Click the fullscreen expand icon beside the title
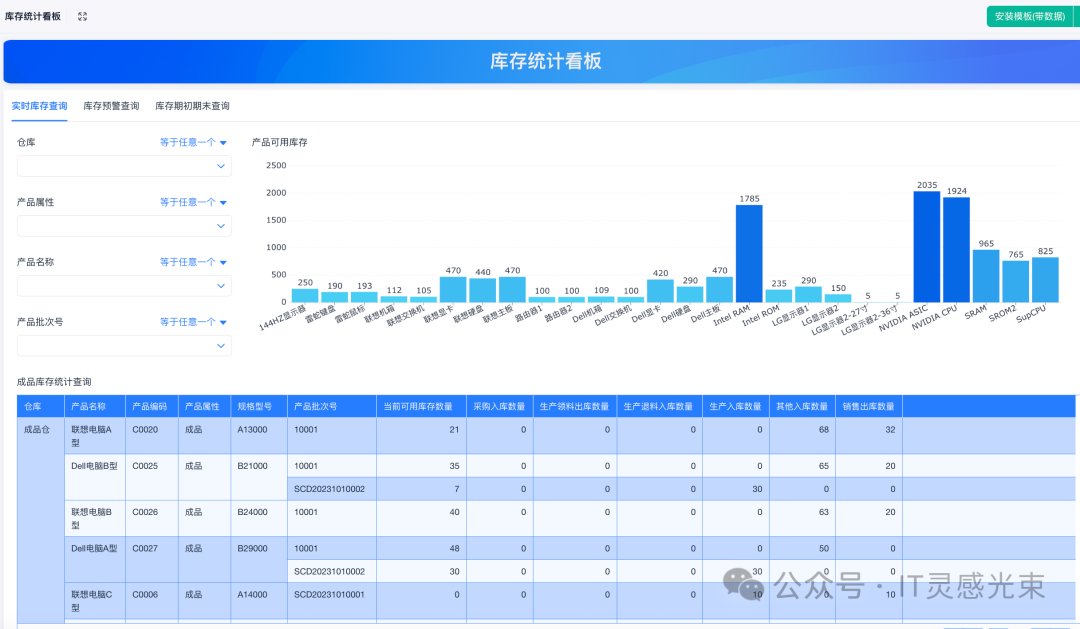This screenshot has height=629, width=1080. point(82,17)
